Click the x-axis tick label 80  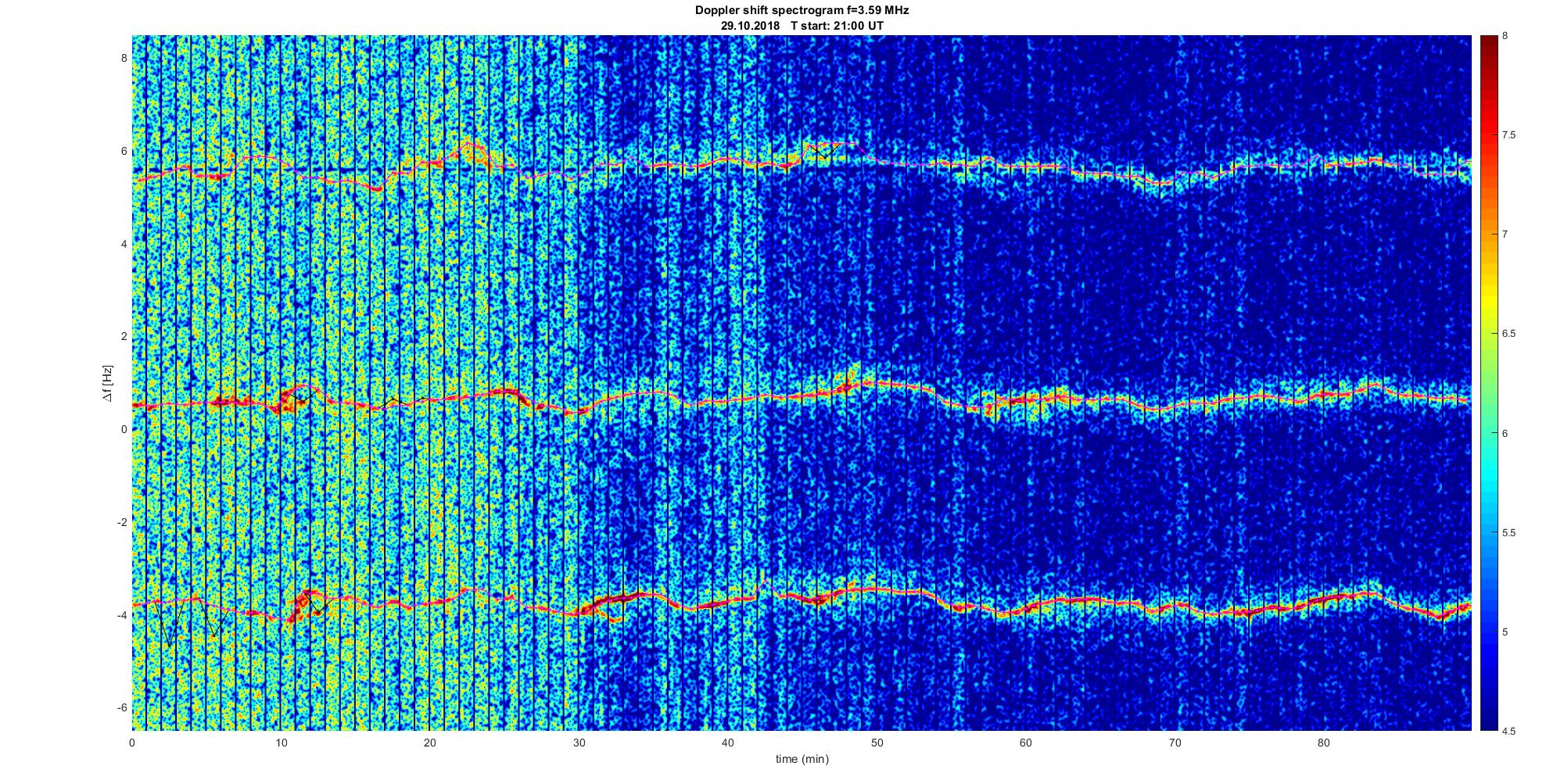(1324, 742)
